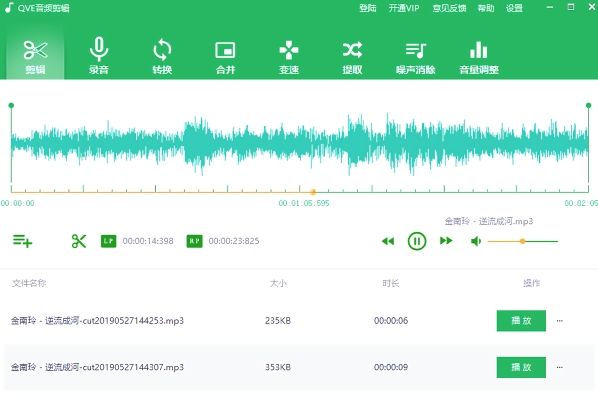Click the scissors cut icon beside LP
Image resolution: width=598 pixels, height=399 pixels.
tap(79, 241)
